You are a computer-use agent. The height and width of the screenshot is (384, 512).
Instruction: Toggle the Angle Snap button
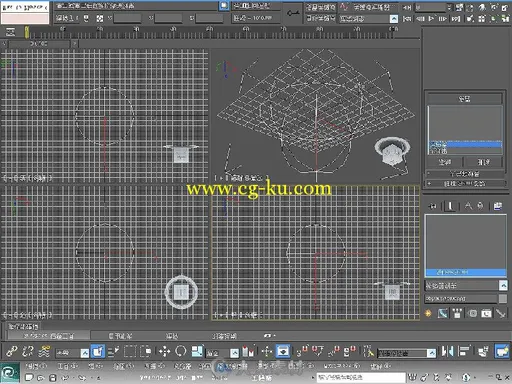tap(318, 351)
